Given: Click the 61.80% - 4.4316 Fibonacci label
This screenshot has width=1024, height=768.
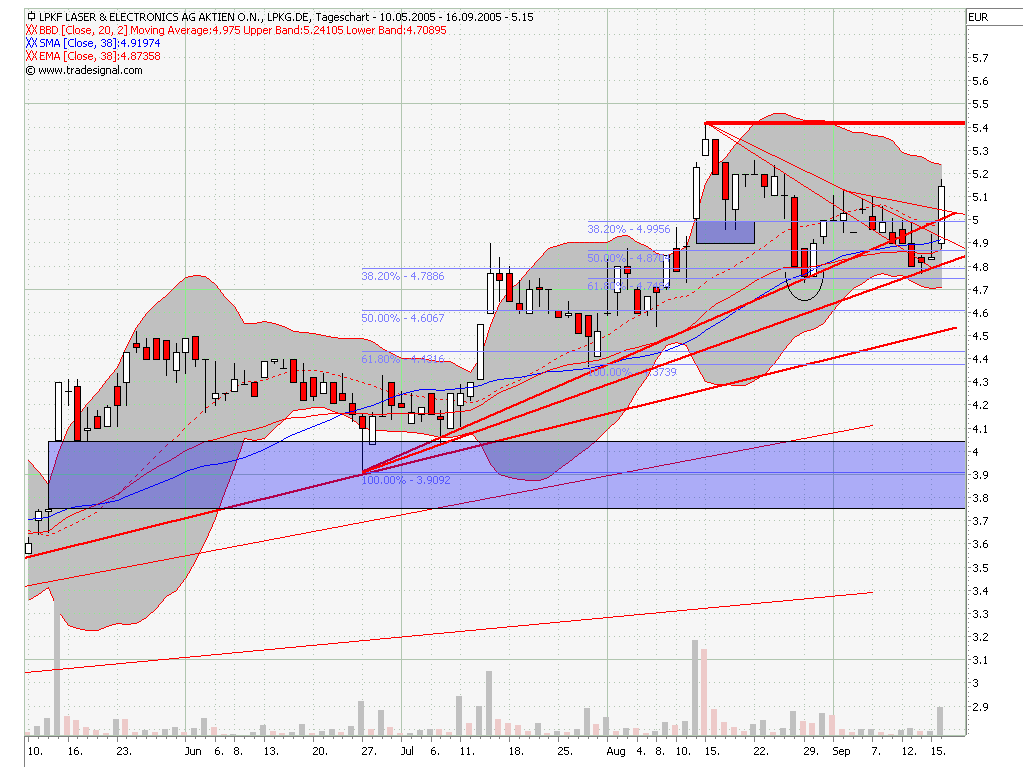Looking at the screenshot, I should pos(403,359).
